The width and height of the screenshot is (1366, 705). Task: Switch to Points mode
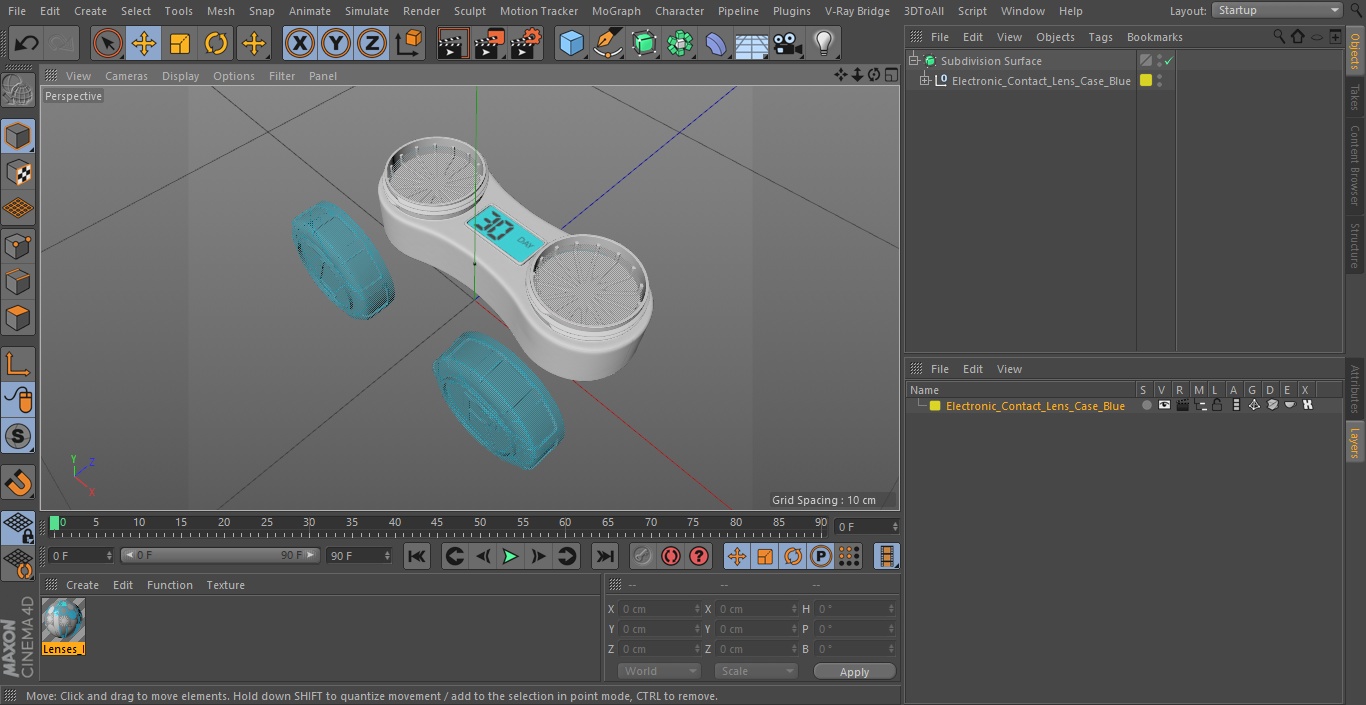coord(18,245)
